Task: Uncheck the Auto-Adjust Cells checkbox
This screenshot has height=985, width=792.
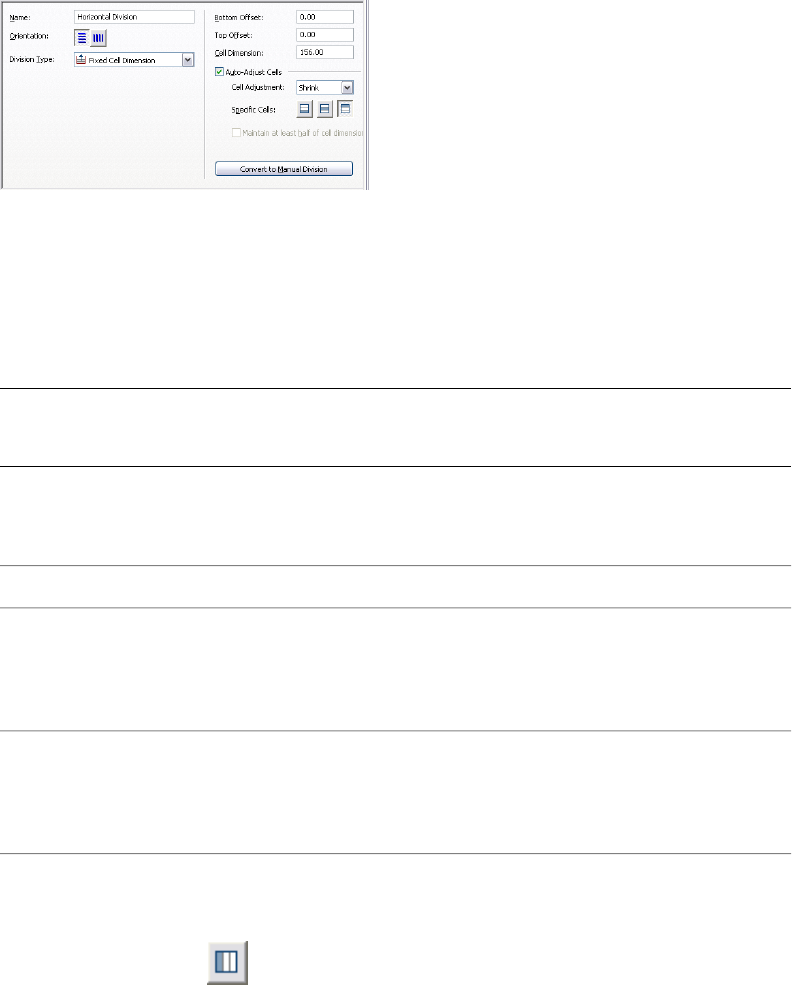Action: (220, 71)
